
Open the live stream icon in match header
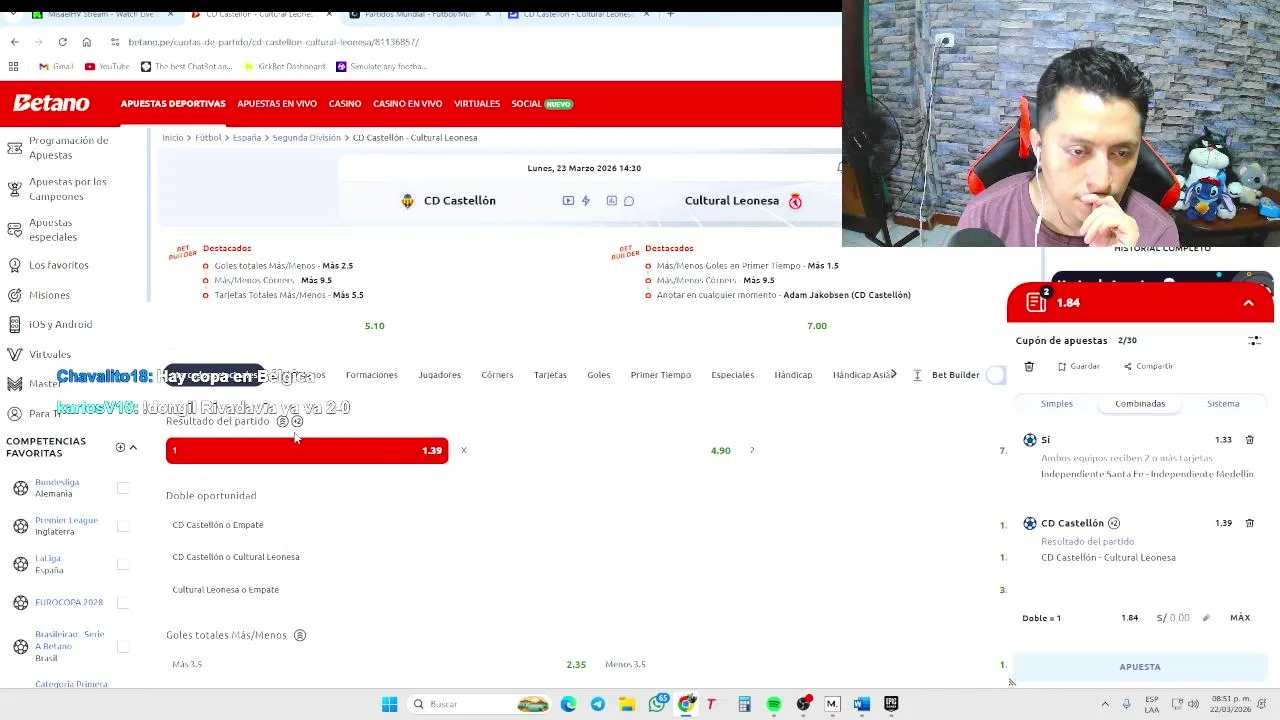tap(568, 201)
